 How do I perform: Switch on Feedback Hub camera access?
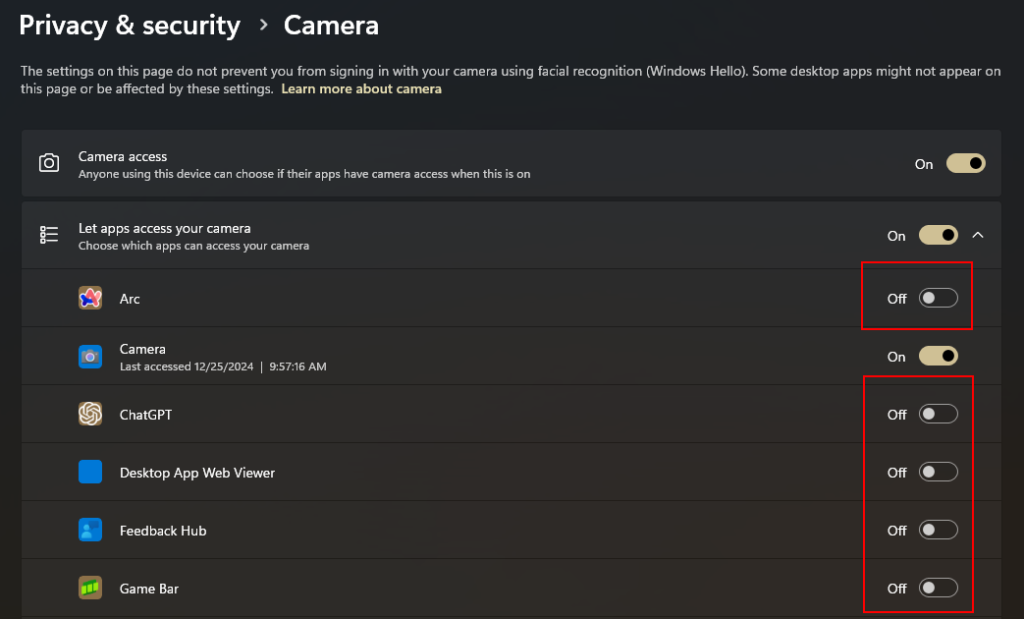point(938,530)
